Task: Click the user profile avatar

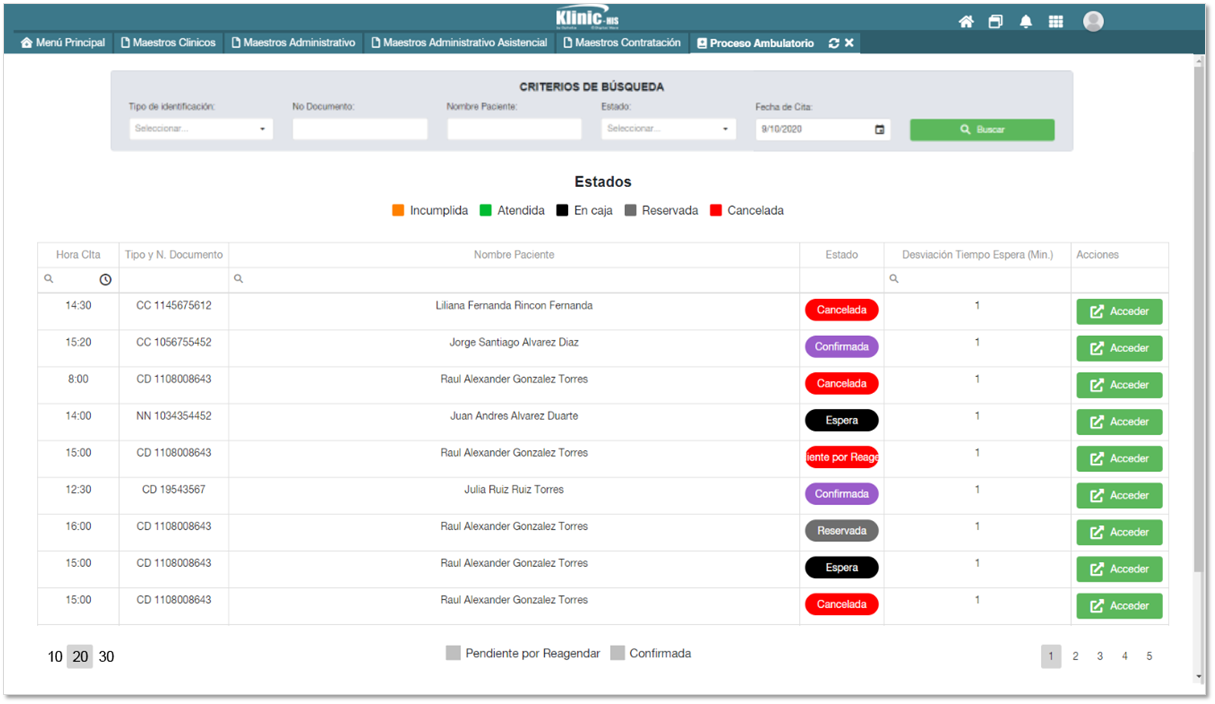Action: point(1093,22)
